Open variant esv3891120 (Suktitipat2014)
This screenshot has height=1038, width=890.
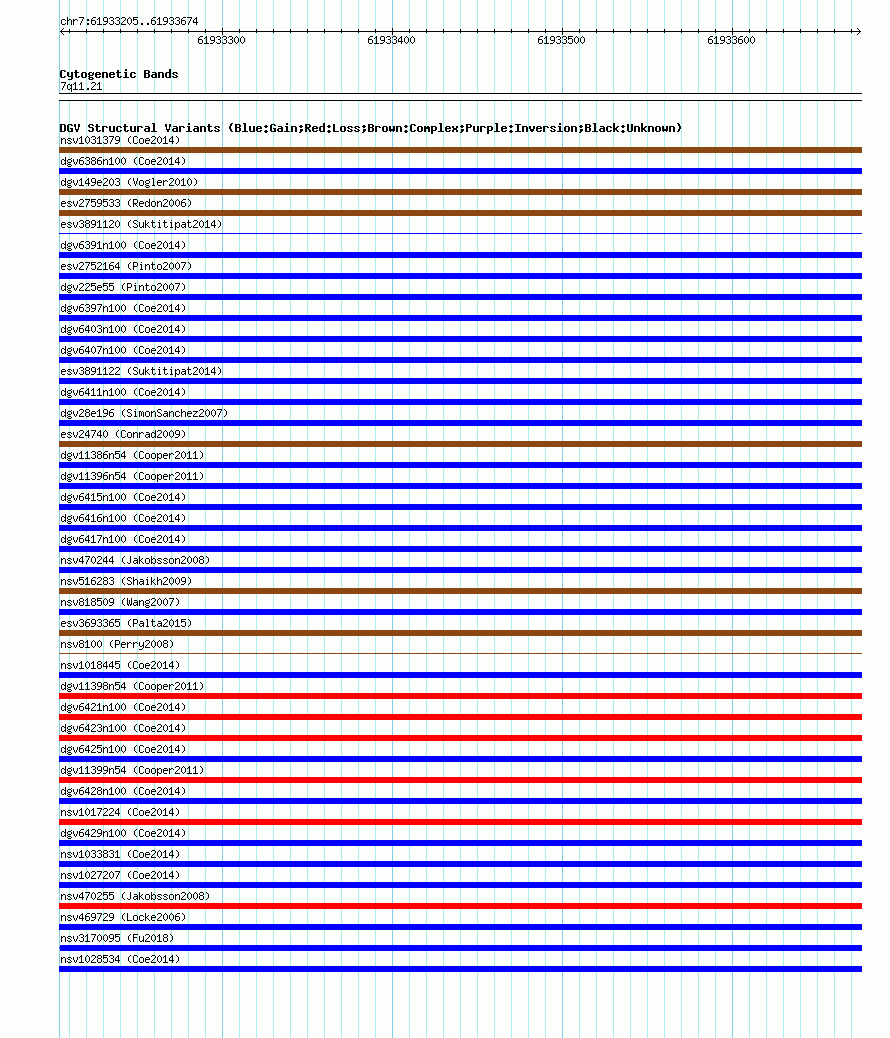point(141,224)
